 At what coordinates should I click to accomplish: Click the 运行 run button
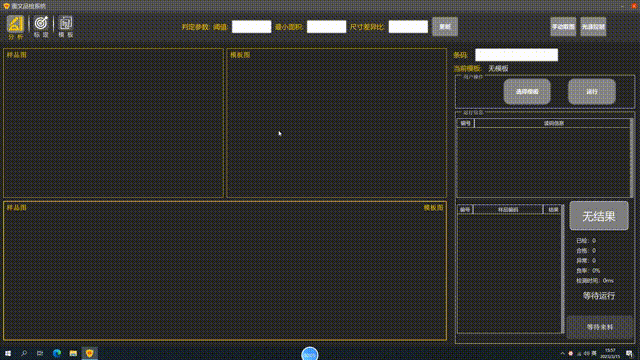592,92
